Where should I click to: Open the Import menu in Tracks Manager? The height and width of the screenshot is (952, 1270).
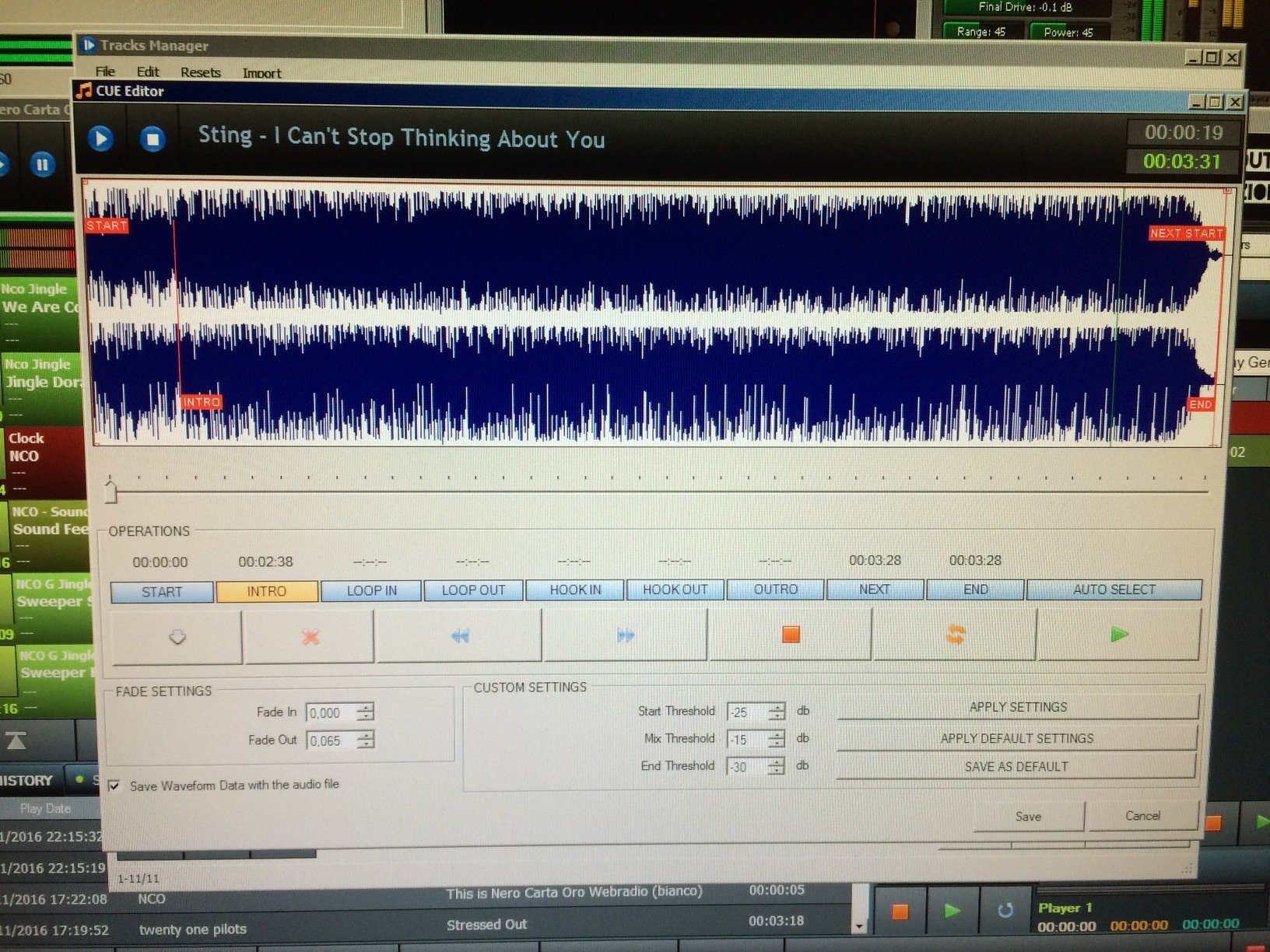[x=261, y=73]
